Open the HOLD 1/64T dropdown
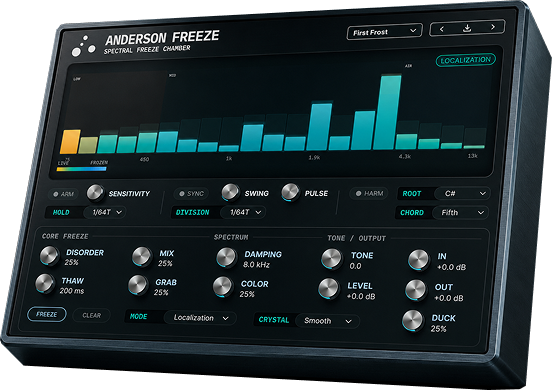 105,212
